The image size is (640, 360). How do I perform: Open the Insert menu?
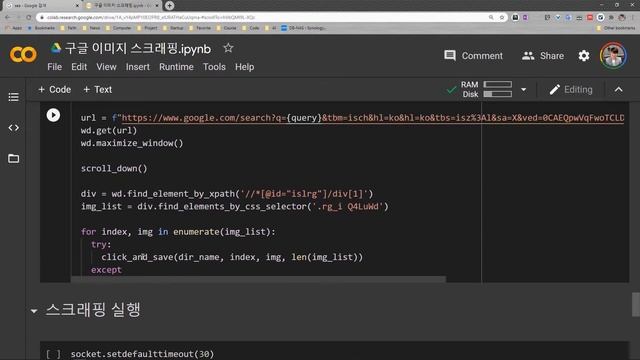tap(138, 67)
